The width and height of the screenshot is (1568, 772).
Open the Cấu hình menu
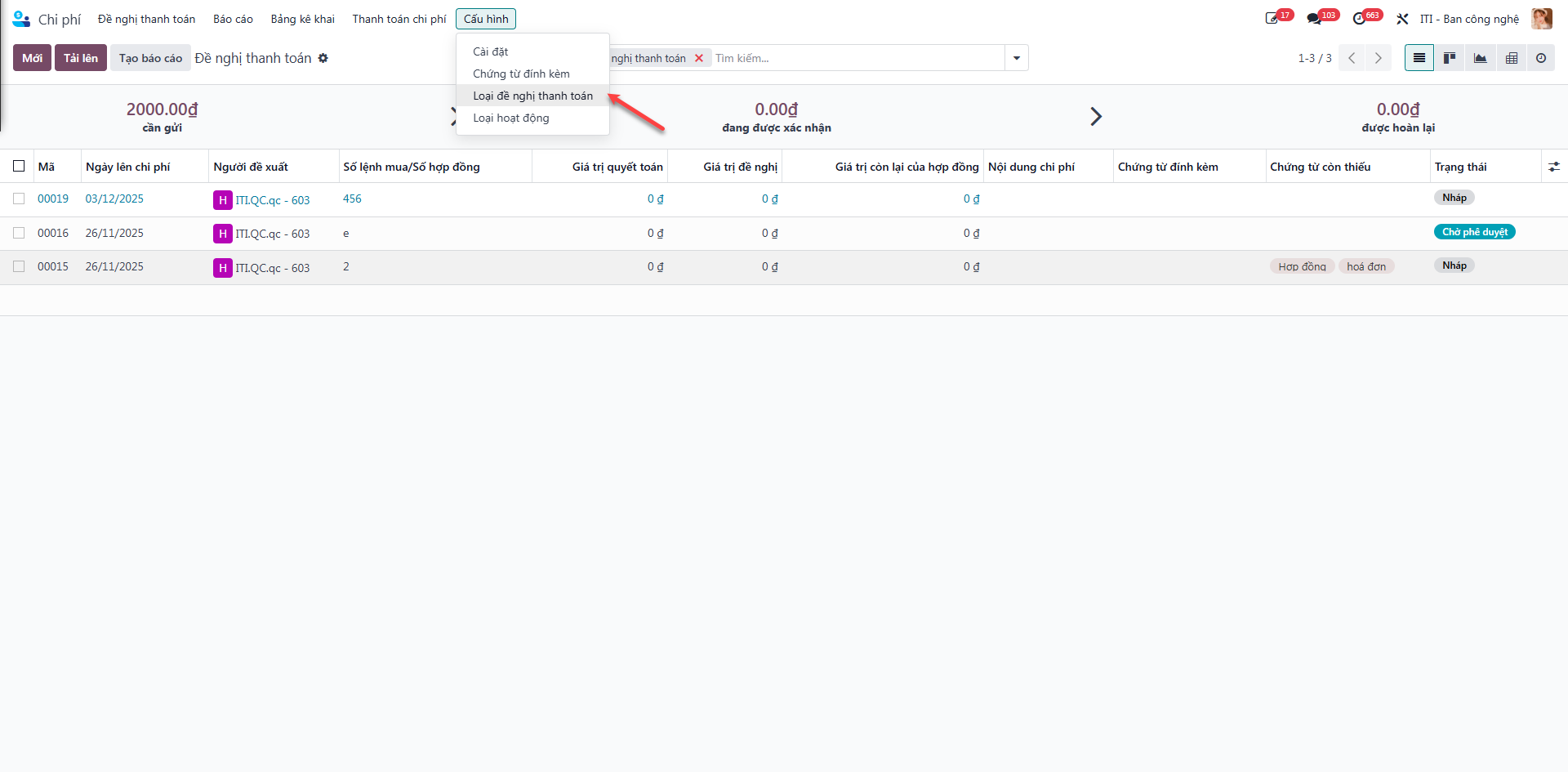pyautogui.click(x=486, y=19)
